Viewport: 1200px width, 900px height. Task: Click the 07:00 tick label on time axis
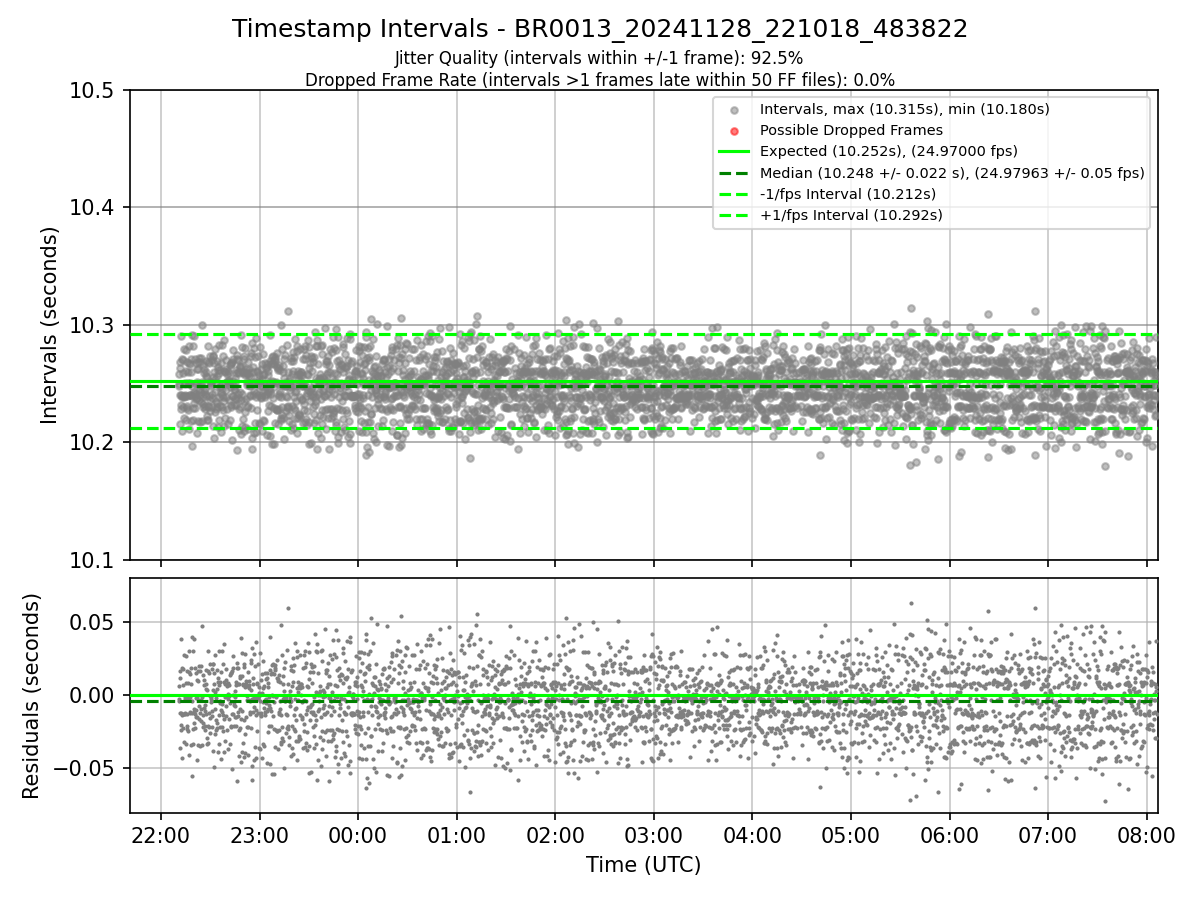1048,833
